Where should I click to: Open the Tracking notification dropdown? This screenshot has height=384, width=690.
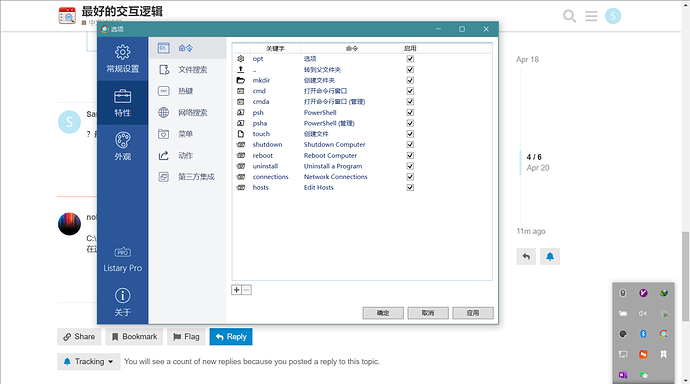point(88,362)
